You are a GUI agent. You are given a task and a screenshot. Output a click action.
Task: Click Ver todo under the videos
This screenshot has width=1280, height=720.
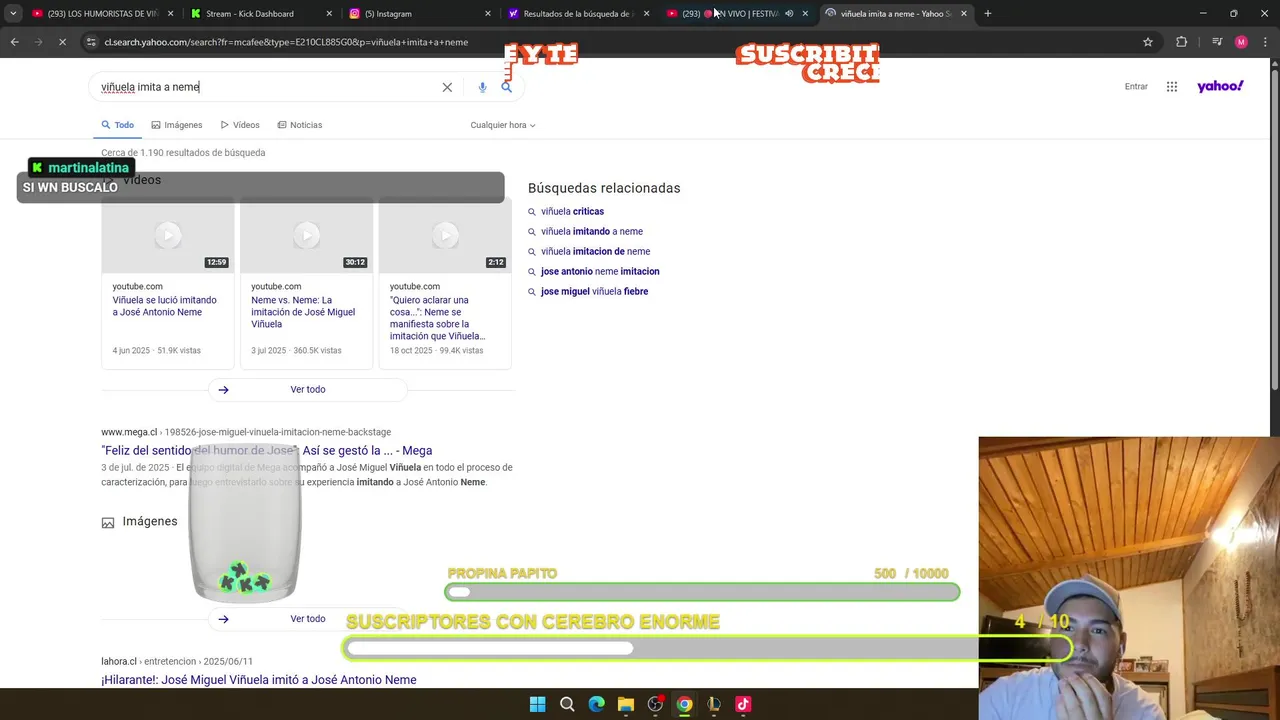click(307, 389)
